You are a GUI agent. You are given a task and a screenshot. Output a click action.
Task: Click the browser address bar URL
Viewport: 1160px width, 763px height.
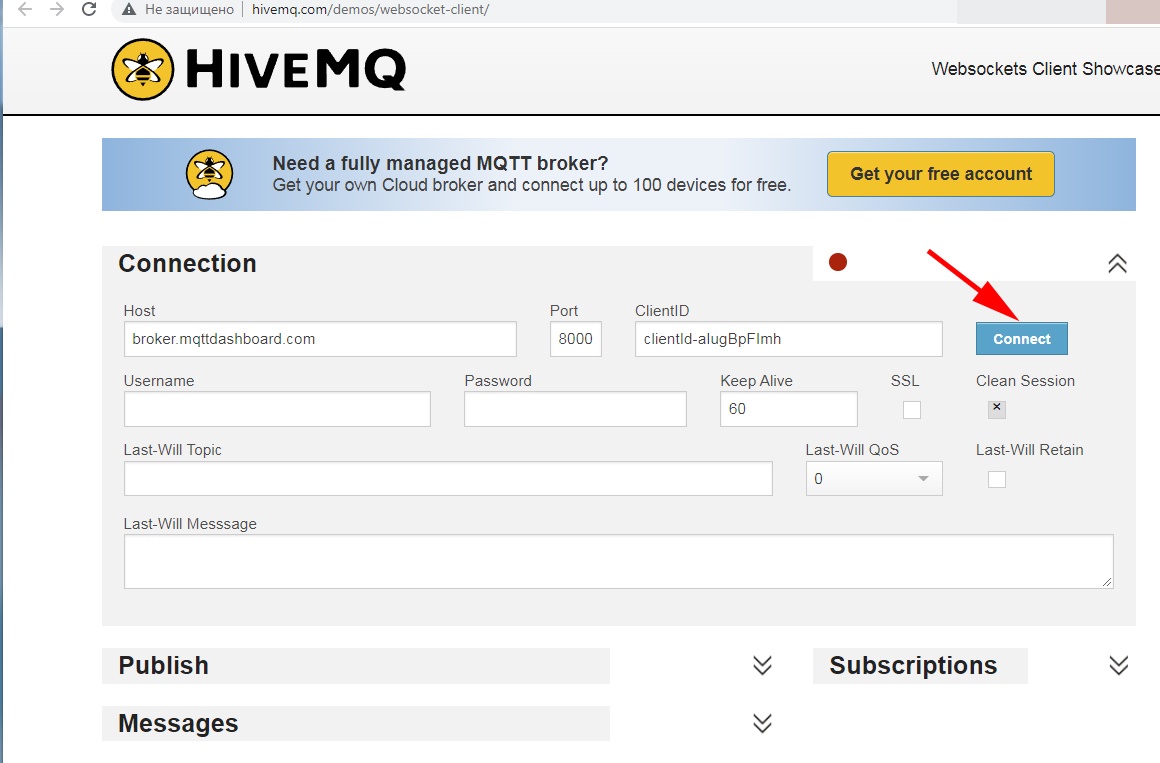370,10
